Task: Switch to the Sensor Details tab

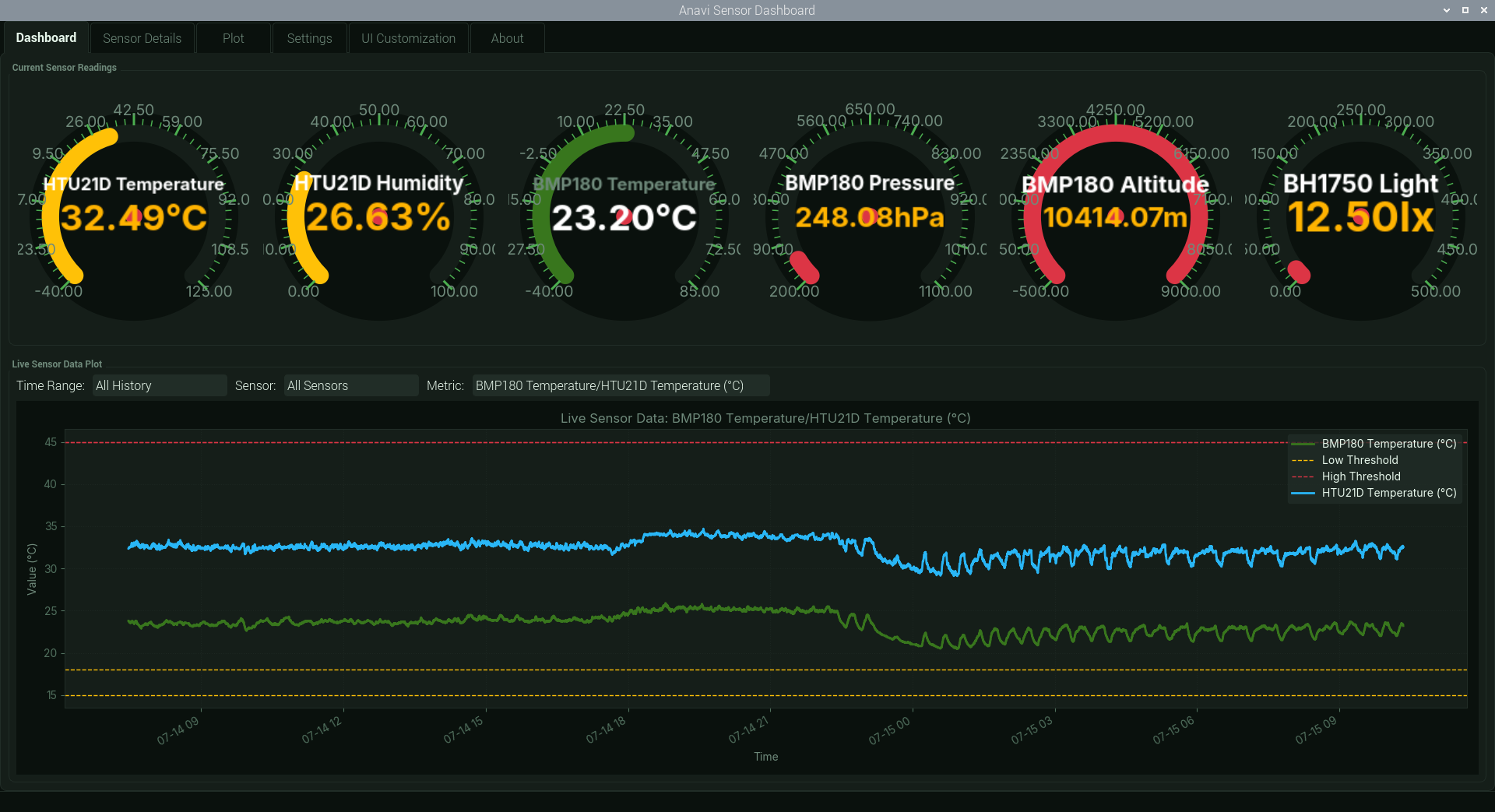Action: 142,38
